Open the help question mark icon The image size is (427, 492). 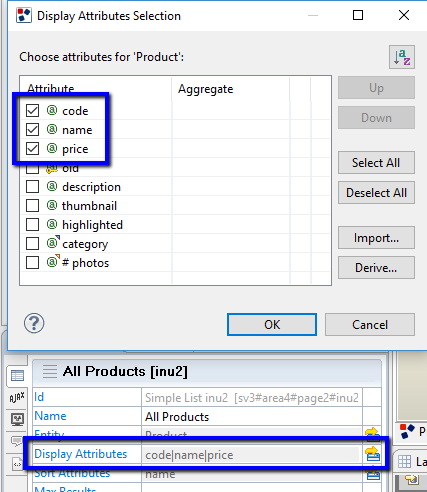(x=34, y=323)
